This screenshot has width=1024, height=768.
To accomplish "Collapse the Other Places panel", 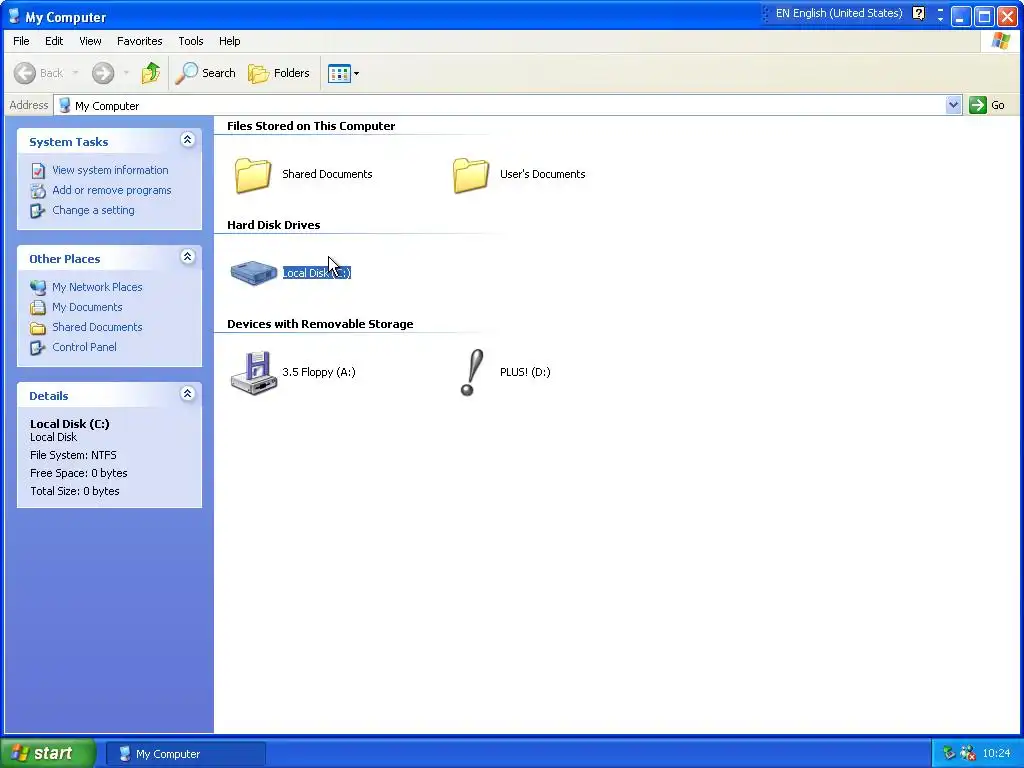I will (187, 257).
